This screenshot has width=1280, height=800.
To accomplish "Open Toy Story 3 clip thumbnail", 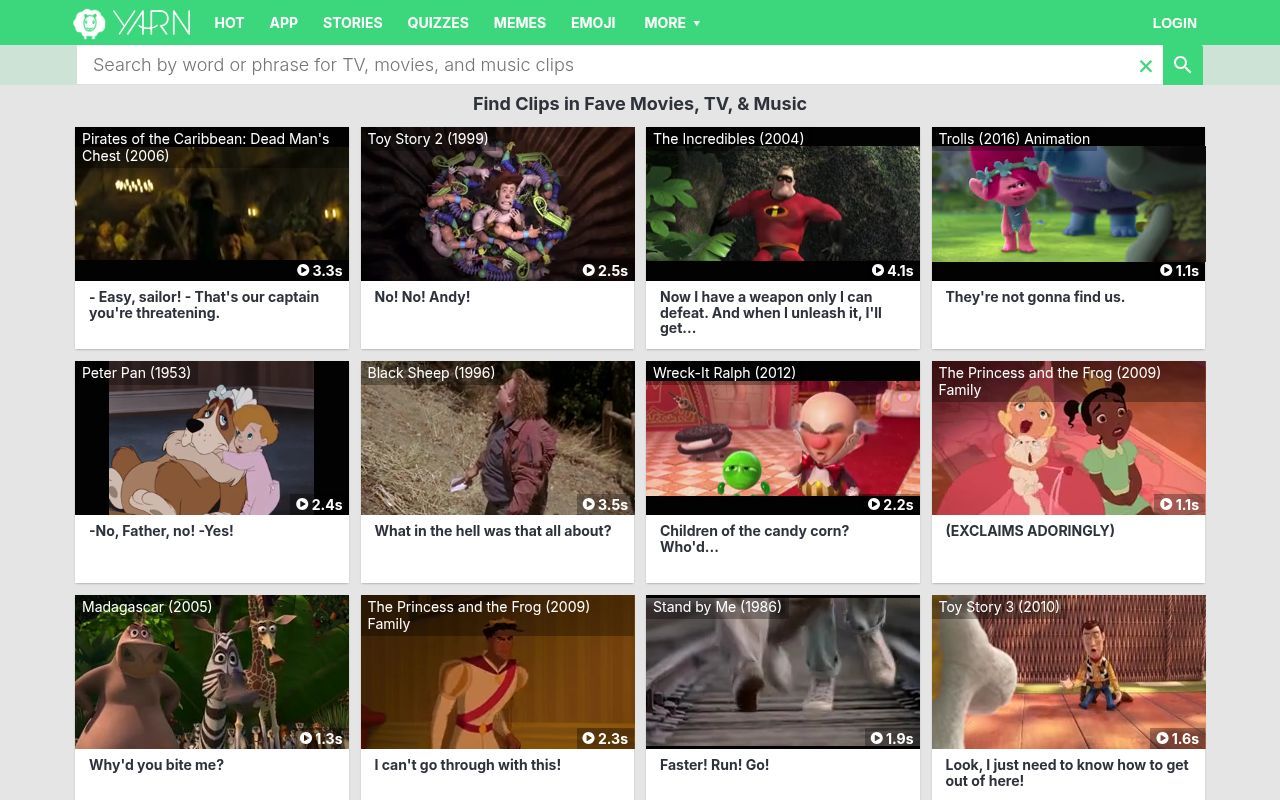I will (x=1069, y=672).
